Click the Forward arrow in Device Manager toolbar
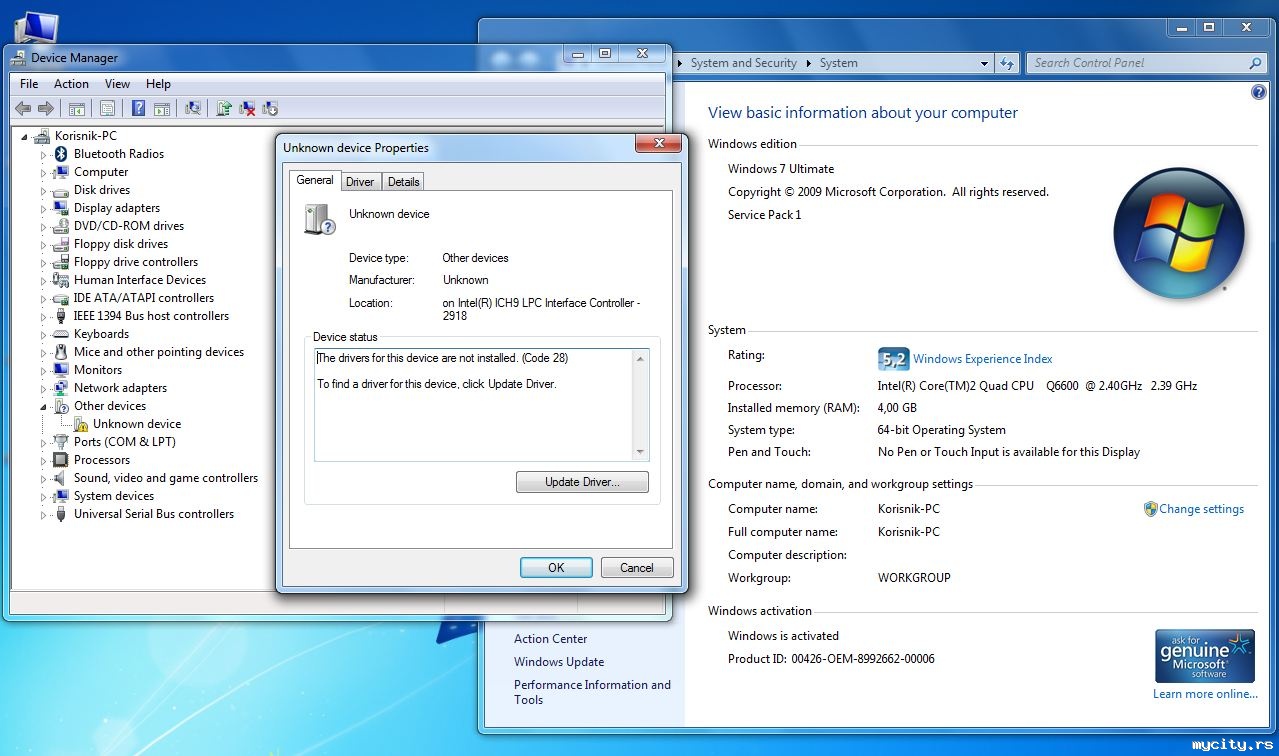The height and width of the screenshot is (756, 1279). tap(45, 108)
